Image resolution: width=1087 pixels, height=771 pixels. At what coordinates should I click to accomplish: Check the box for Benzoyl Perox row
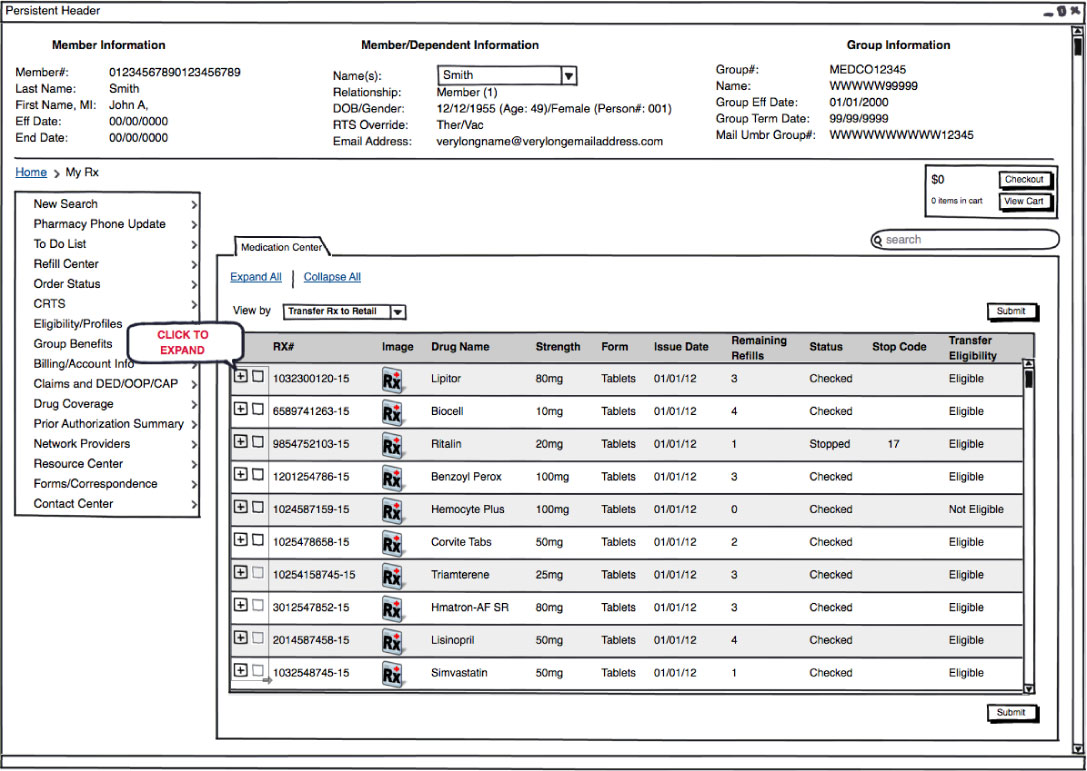point(257,474)
